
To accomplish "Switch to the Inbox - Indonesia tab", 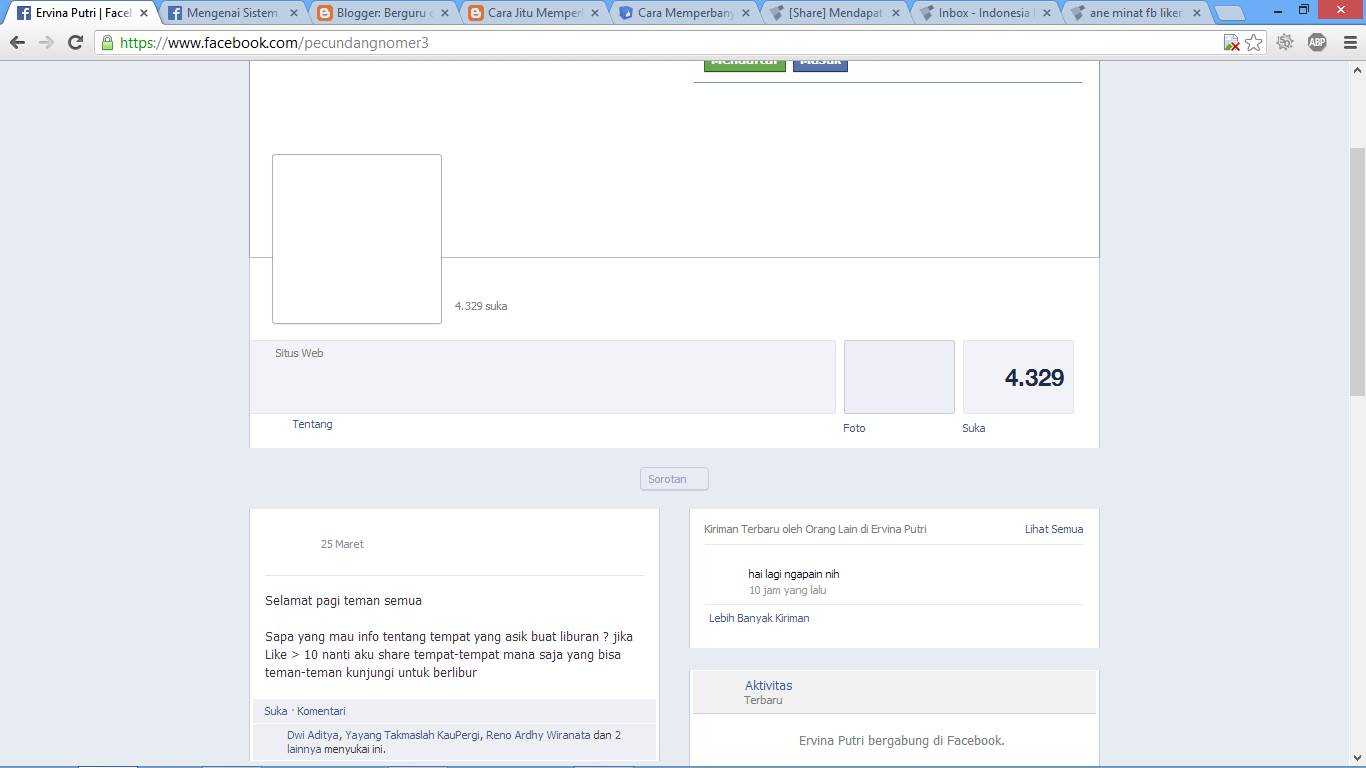I will [x=984, y=13].
